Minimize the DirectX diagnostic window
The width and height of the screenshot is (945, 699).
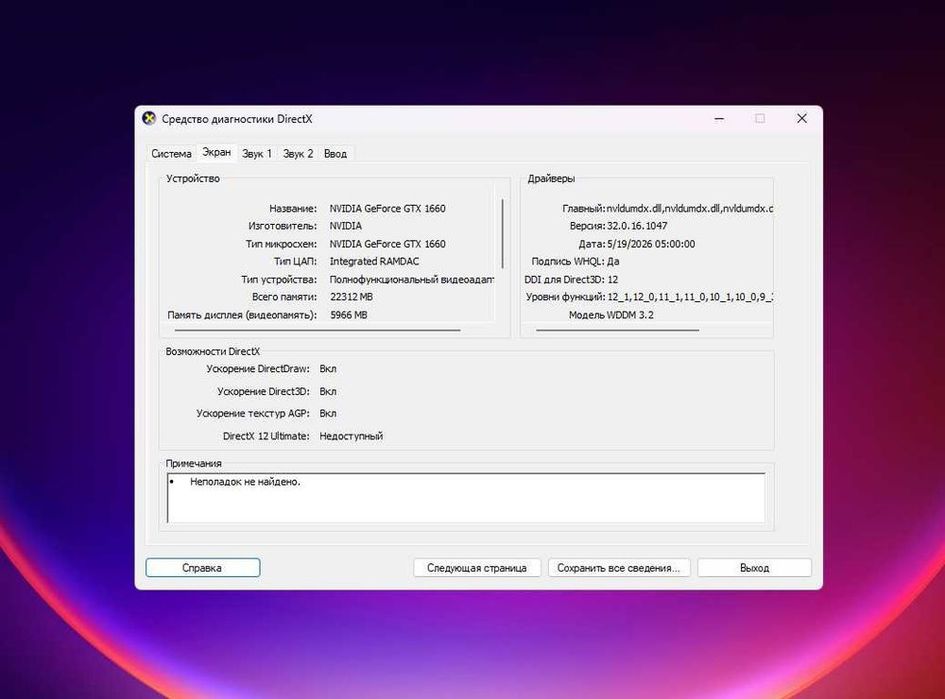click(x=719, y=119)
